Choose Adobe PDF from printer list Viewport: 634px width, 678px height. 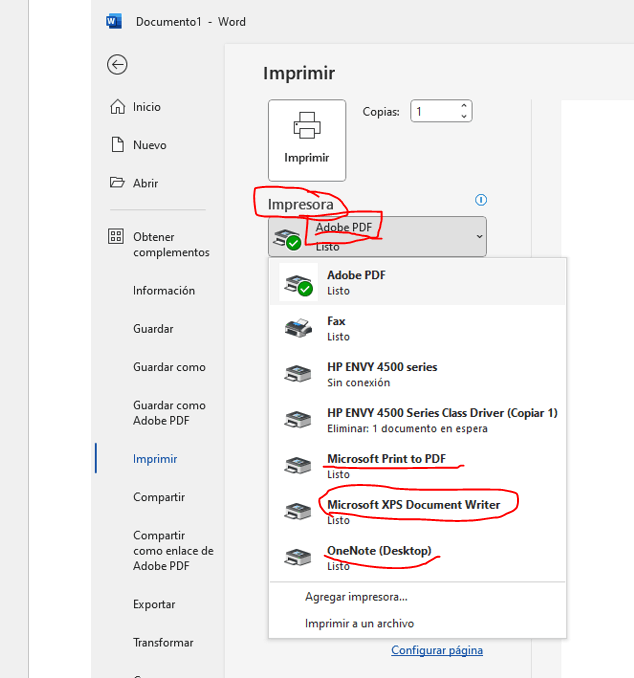pyautogui.click(x=417, y=282)
